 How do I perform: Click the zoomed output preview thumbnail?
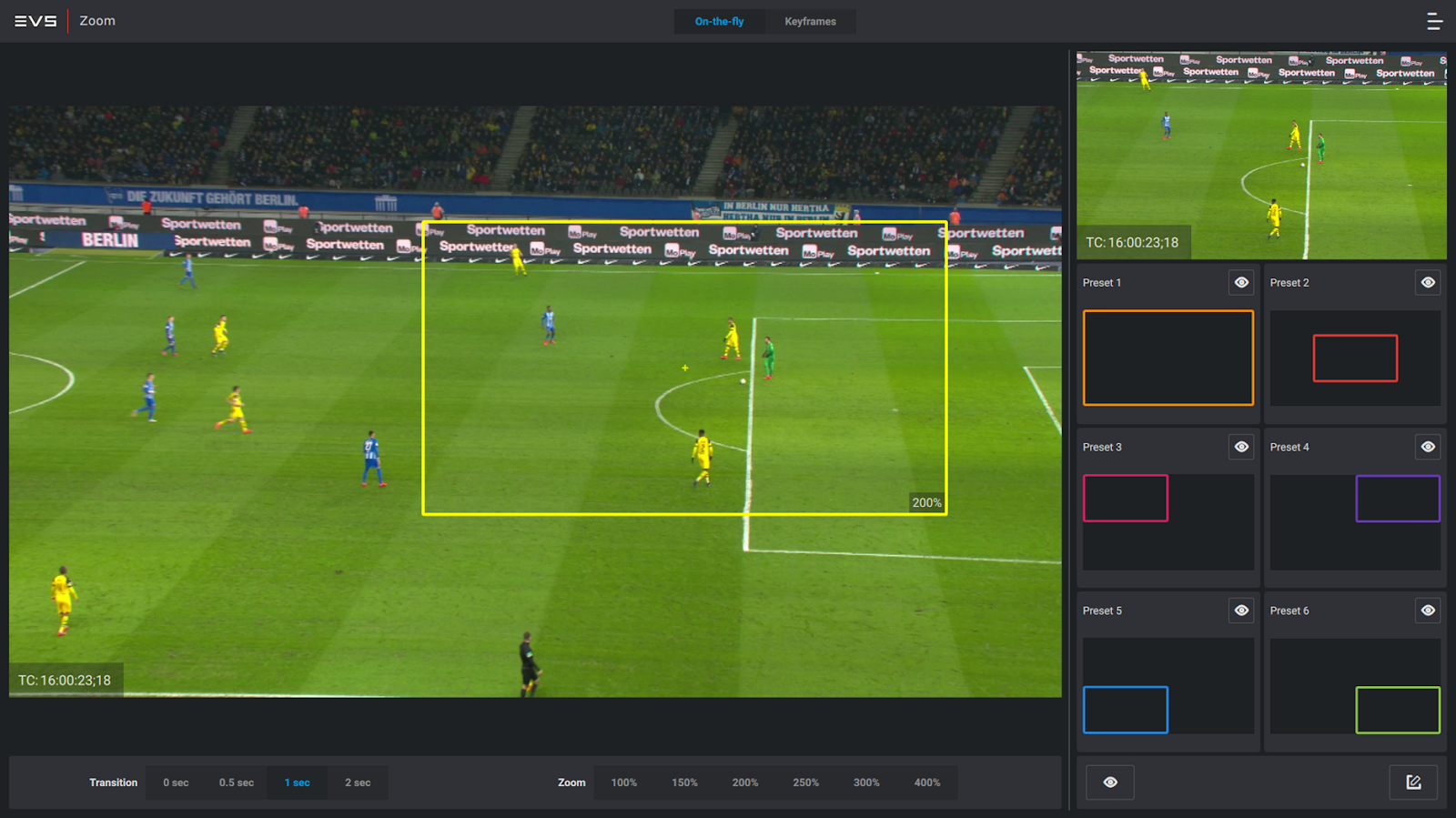tap(1261, 156)
